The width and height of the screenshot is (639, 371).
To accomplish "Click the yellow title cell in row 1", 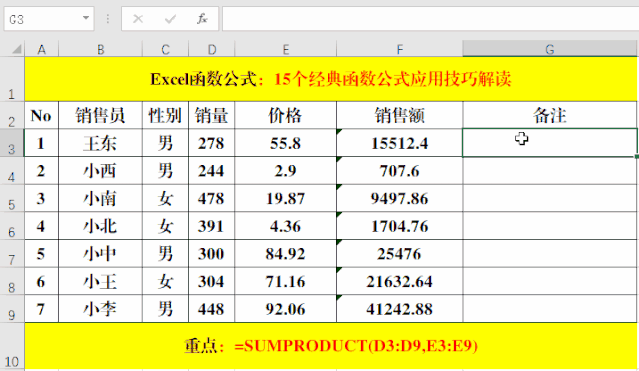I will pyautogui.click(x=331, y=79).
